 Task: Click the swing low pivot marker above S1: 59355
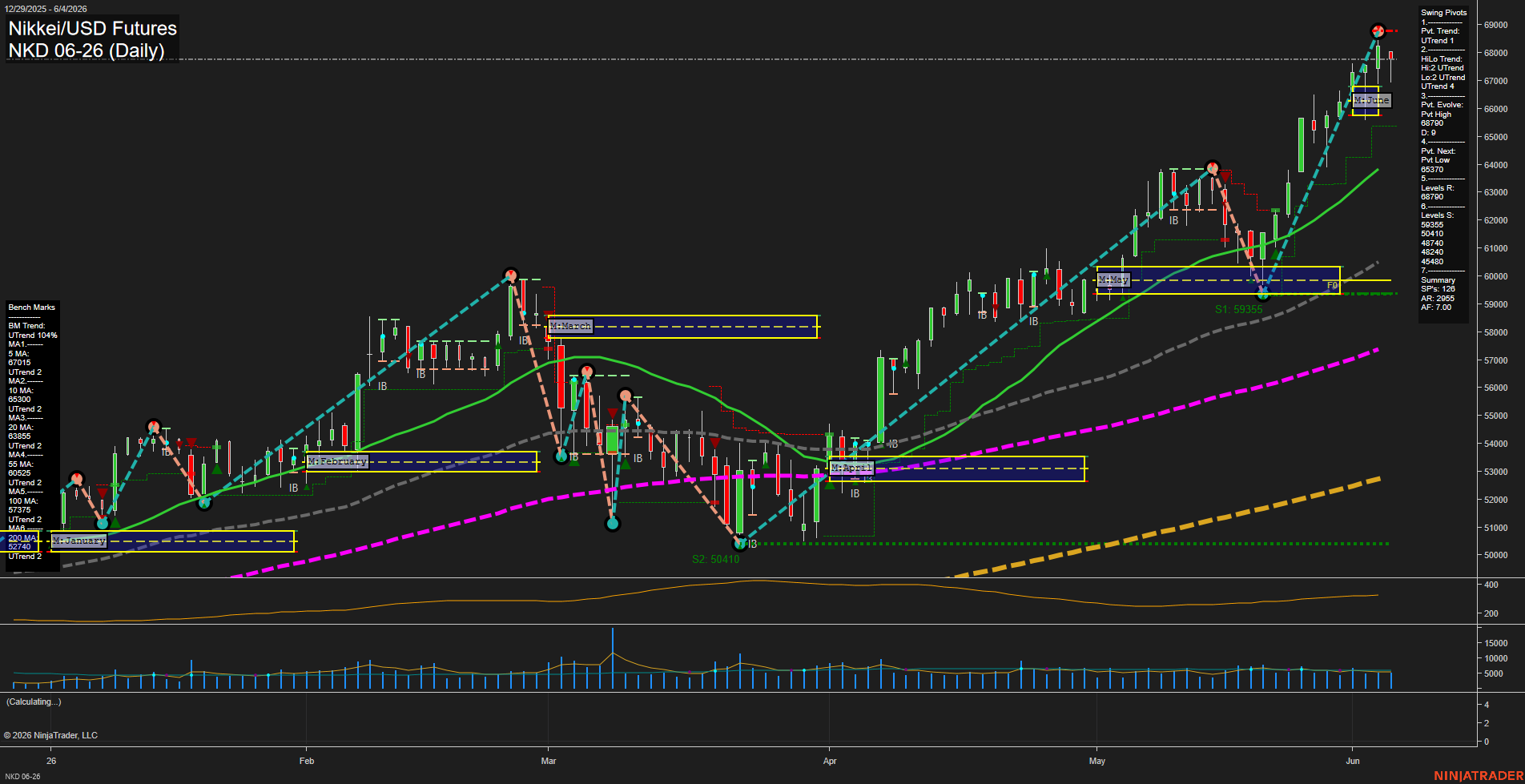[1263, 293]
